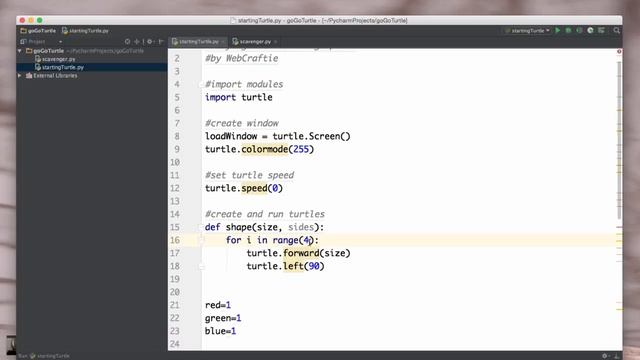Click 'turtle.left(90)' on line 18
Viewport: 640px width, 360px height.
click(285, 266)
